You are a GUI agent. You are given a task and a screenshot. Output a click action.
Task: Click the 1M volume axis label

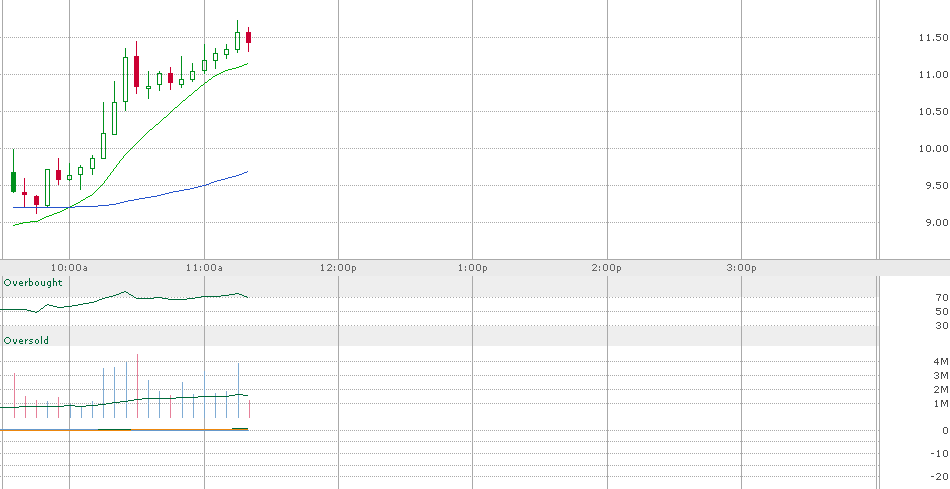pos(941,404)
